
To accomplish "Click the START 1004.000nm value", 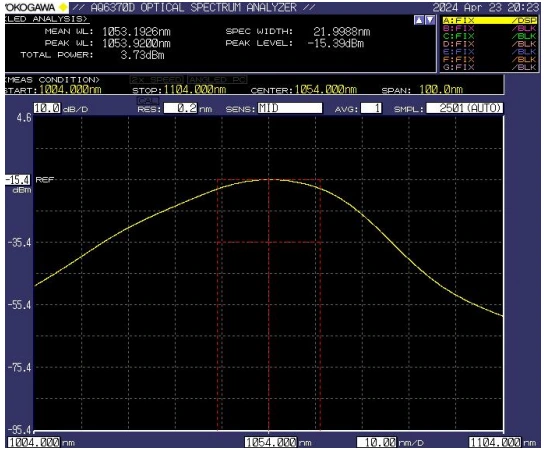I will click(x=70, y=90).
